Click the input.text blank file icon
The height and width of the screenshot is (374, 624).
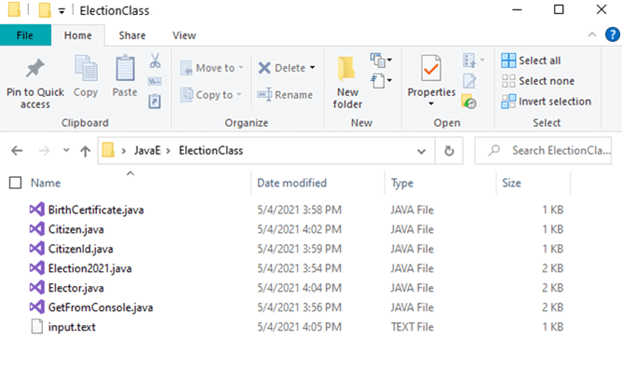point(37,327)
